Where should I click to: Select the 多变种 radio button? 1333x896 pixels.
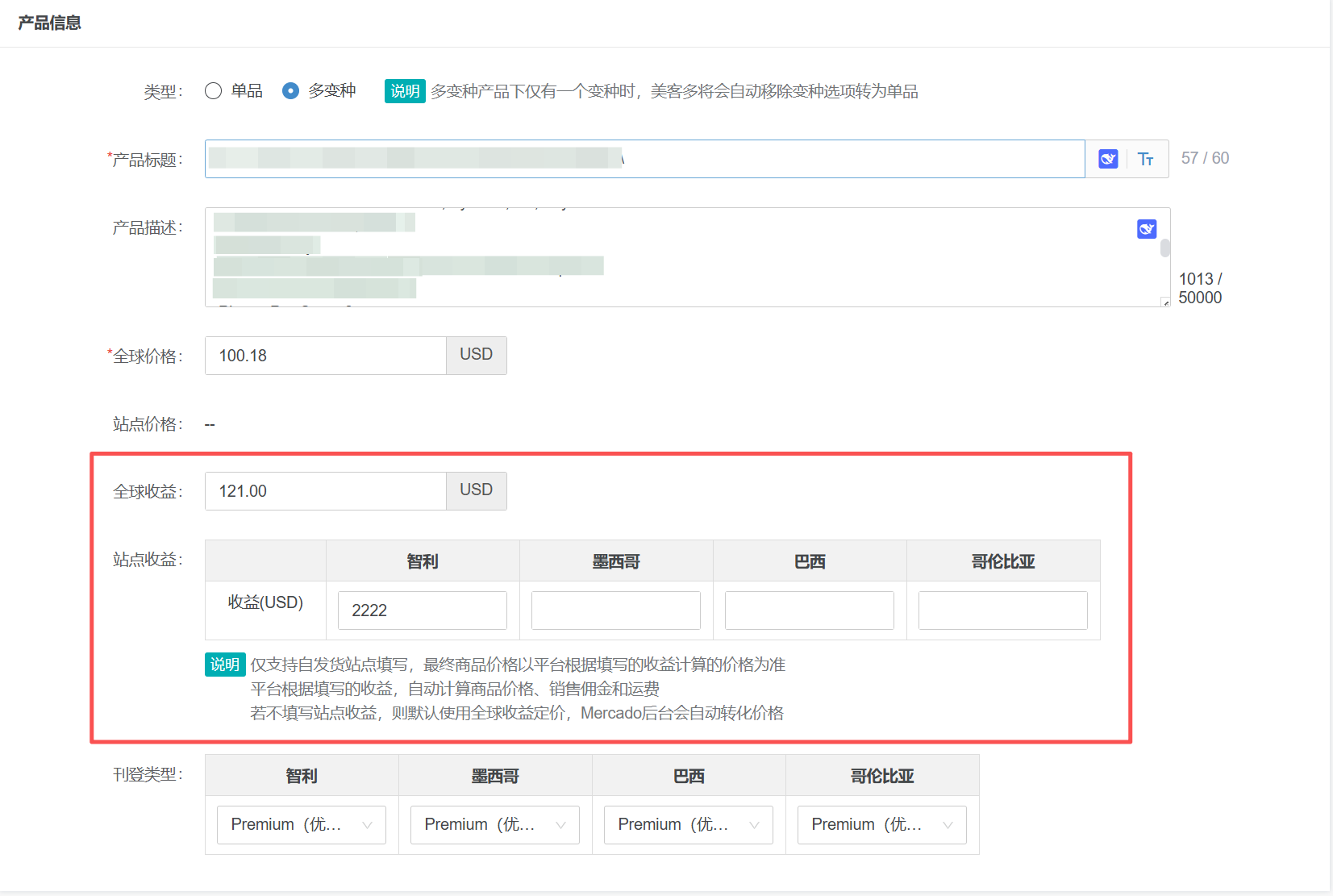coord(290,91)
